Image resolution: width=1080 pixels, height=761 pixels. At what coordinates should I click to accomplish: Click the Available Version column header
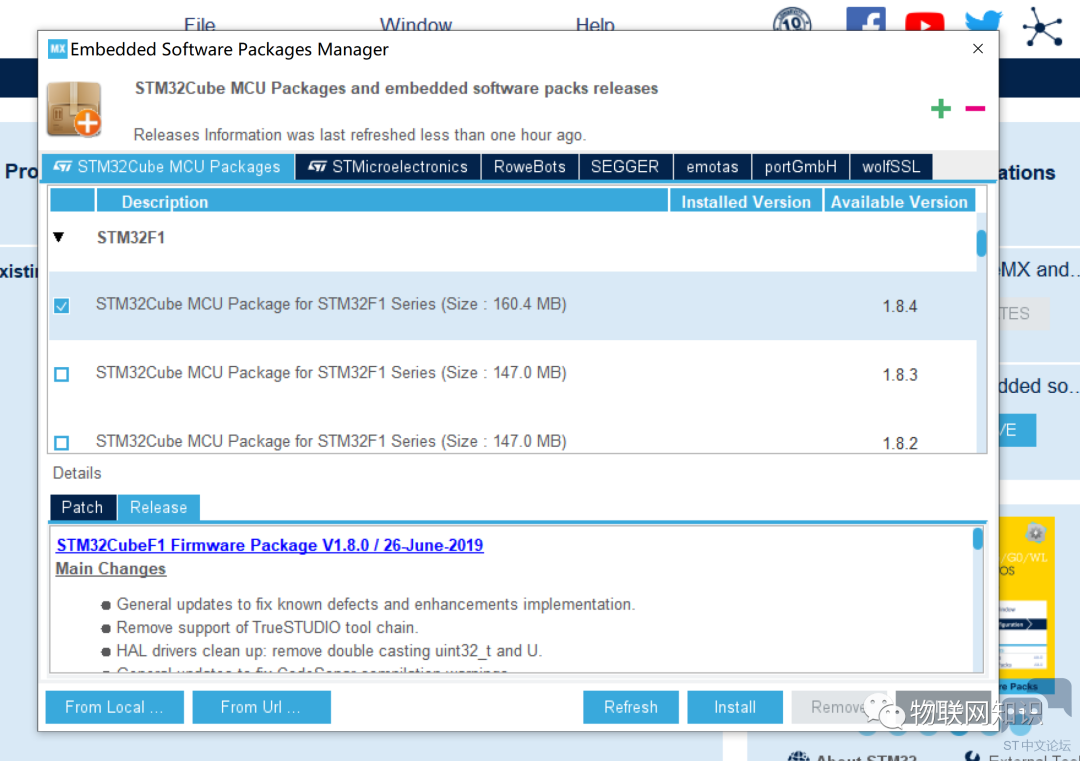(x=899, y=202)
